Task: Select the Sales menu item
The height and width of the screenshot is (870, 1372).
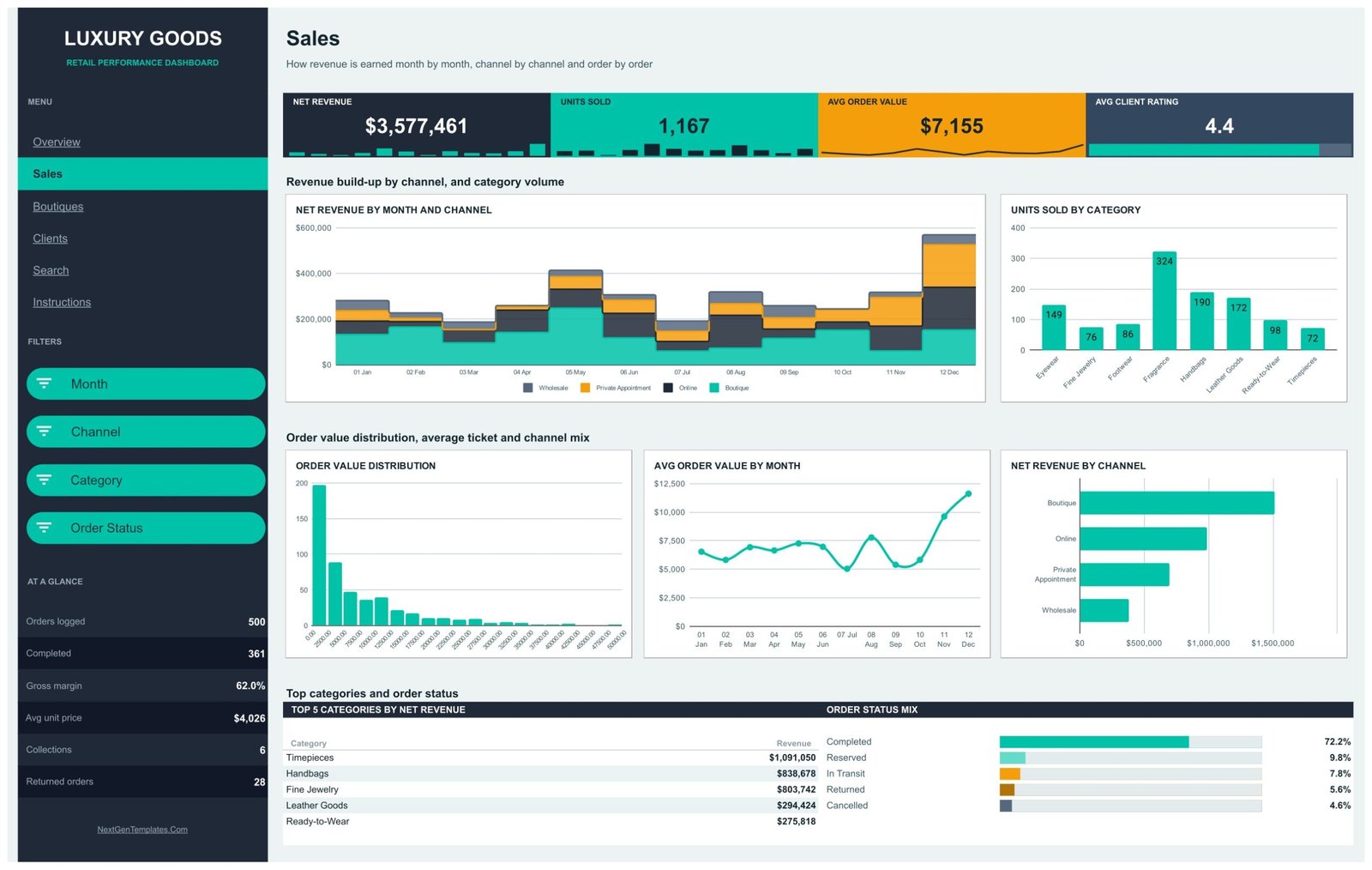Action: 142,173
